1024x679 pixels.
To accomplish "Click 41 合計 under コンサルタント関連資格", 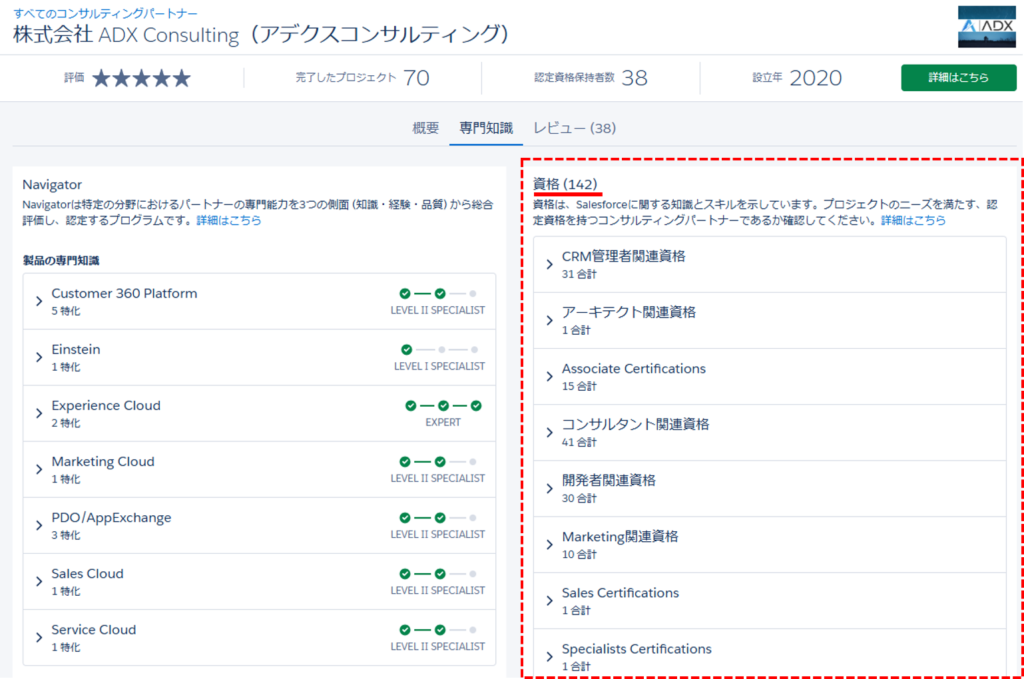I will (579, 443).
